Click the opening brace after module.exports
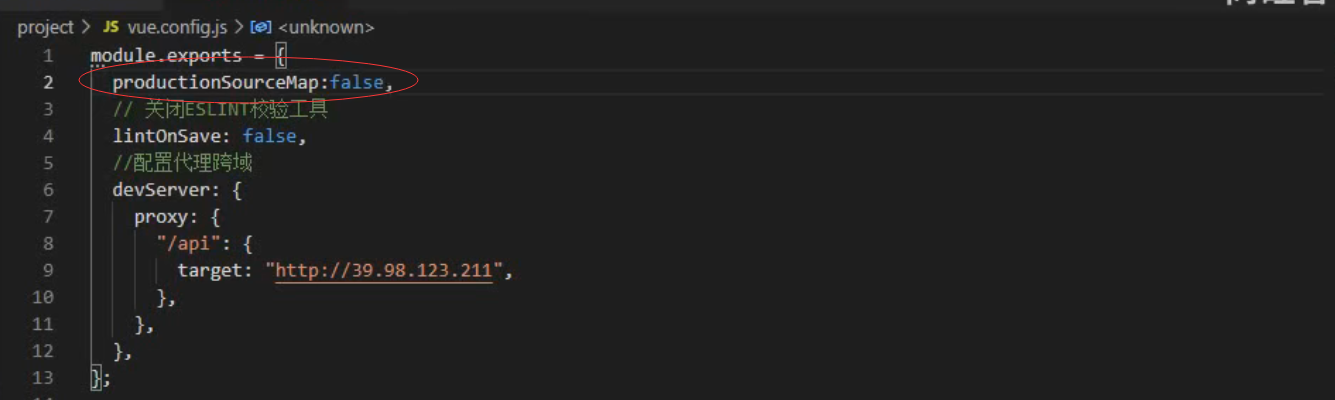The width and height of the screenshot is (1335, 400). coord(281,55)
